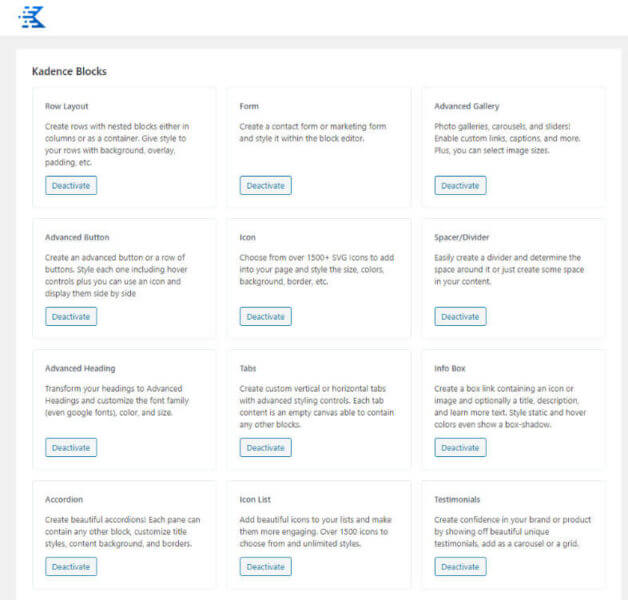Viewport: 628px width, 600px height.
Task: Select the Advanced Gallery card title
Action: [467, 106]
